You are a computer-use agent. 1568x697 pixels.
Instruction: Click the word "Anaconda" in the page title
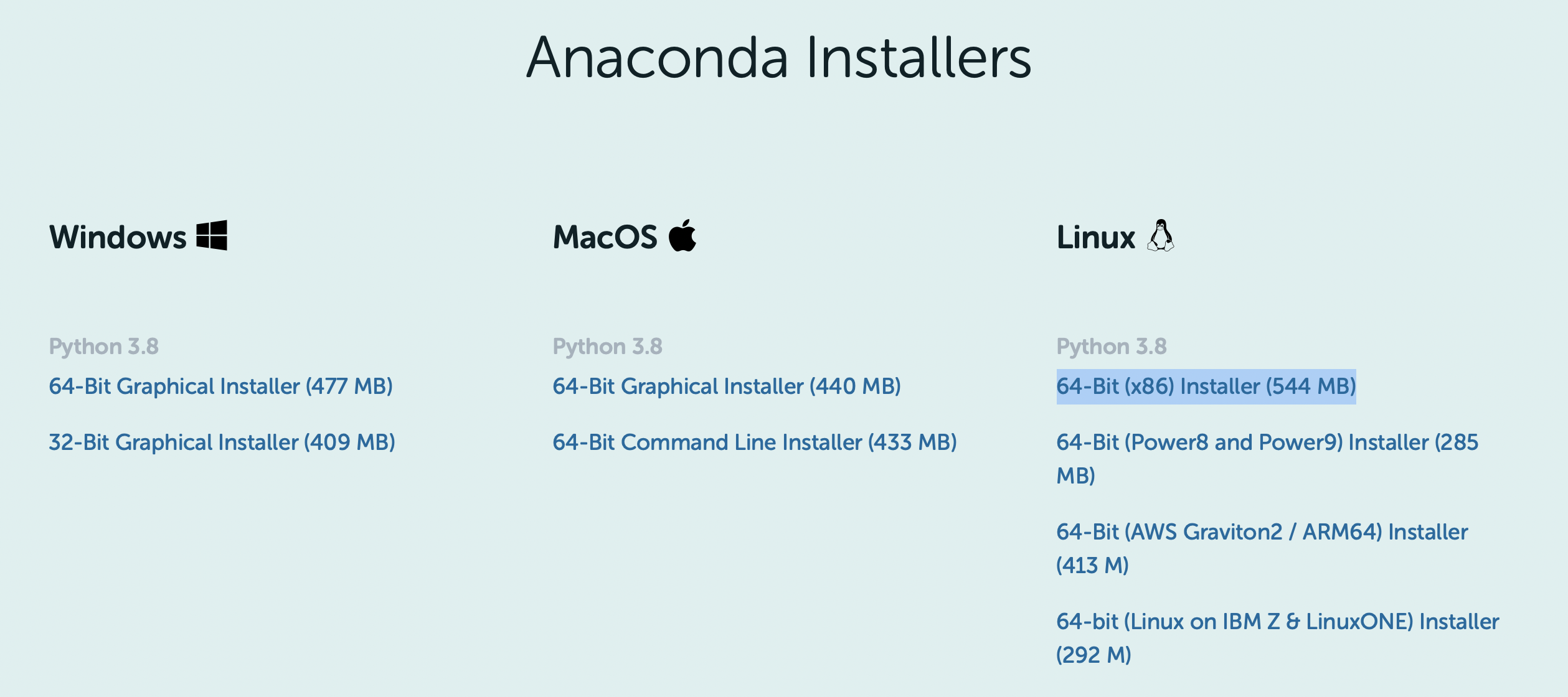658,58
